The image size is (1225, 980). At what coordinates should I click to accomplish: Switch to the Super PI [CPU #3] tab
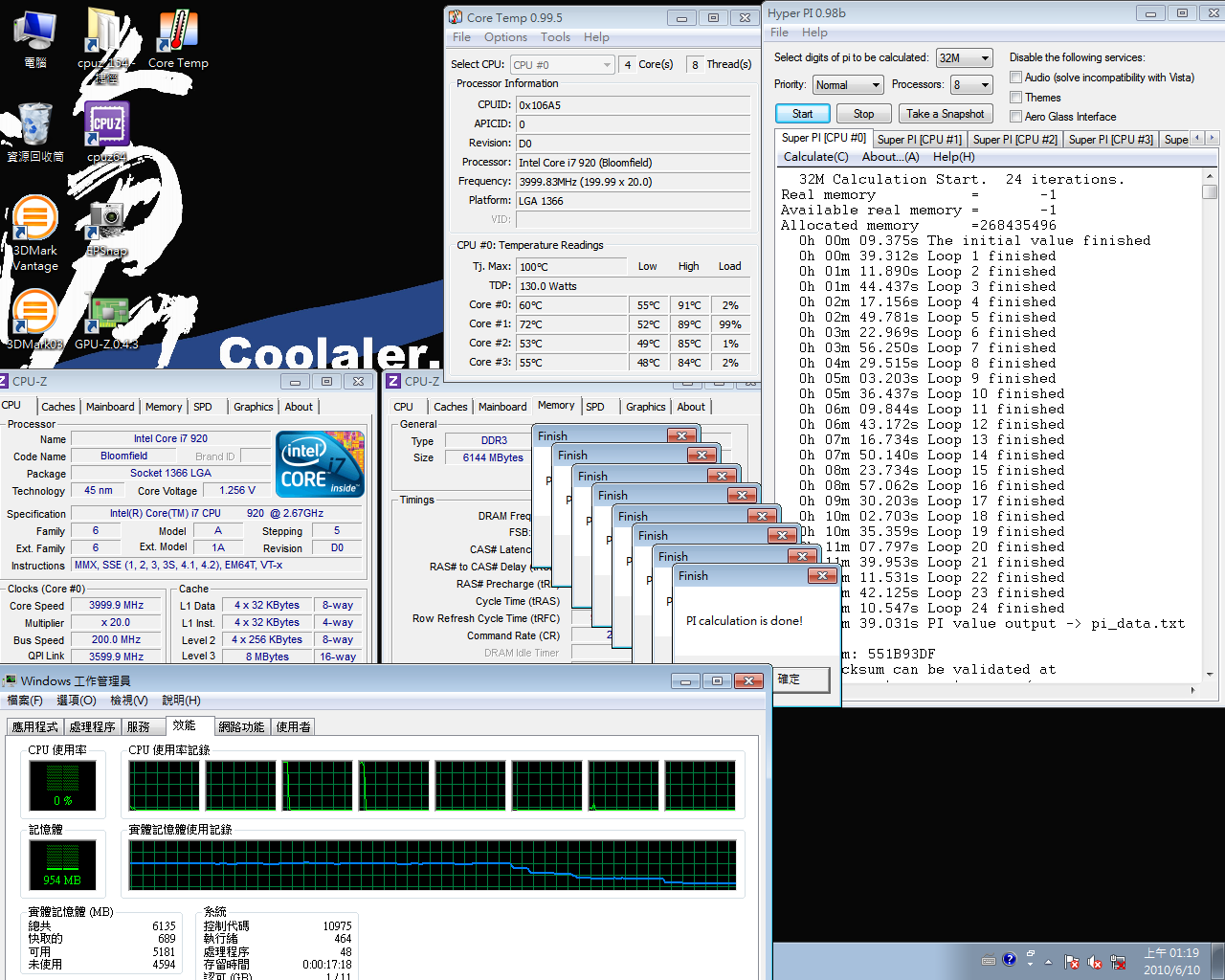click(x=1111, y=140)
